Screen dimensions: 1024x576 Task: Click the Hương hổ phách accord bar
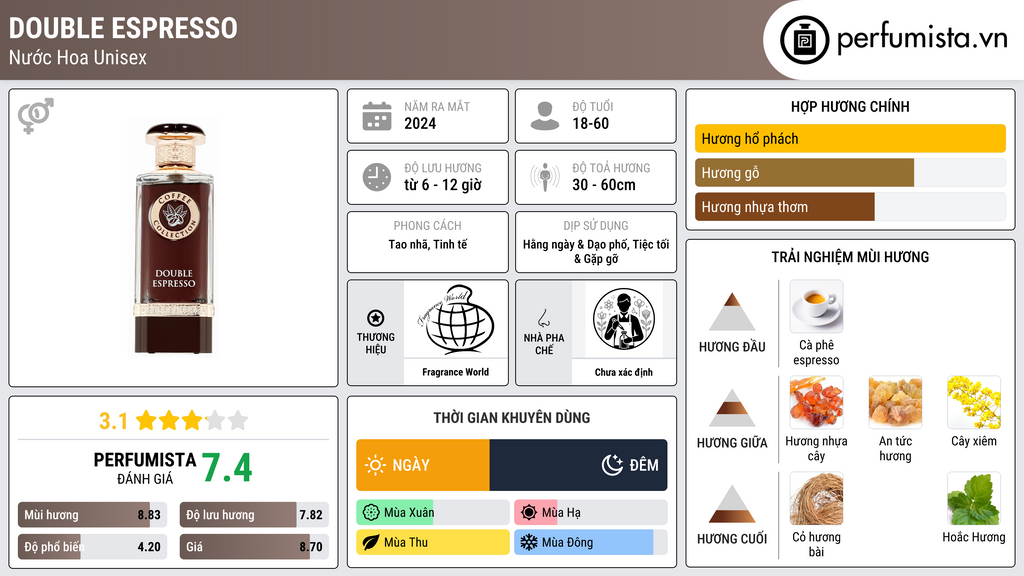(x=850, y=138)
